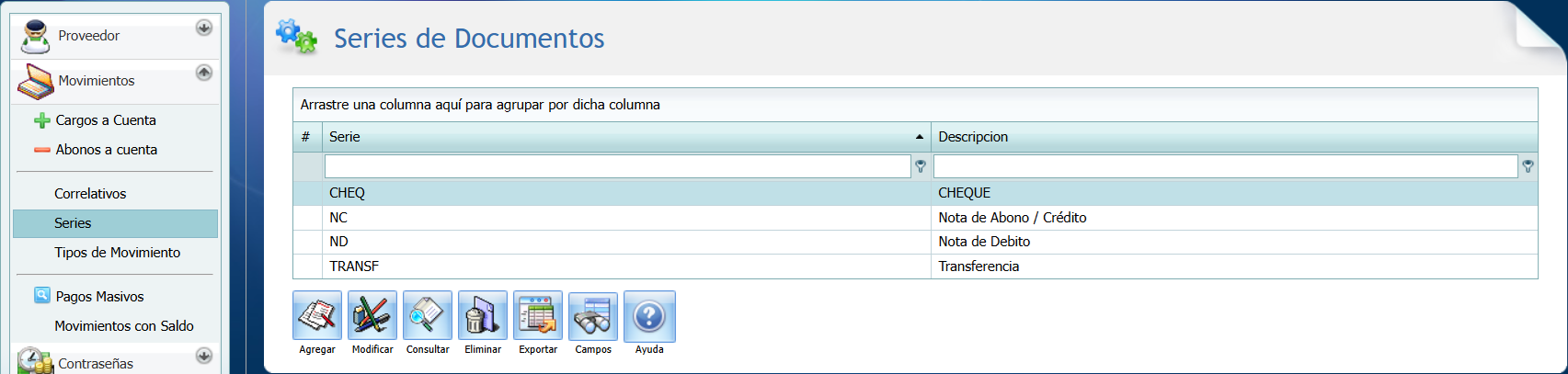Click the Serie column filter funnel icon
Image resolution: width=1568 pixels, height=374 pixels.
(x=921, y=166)
